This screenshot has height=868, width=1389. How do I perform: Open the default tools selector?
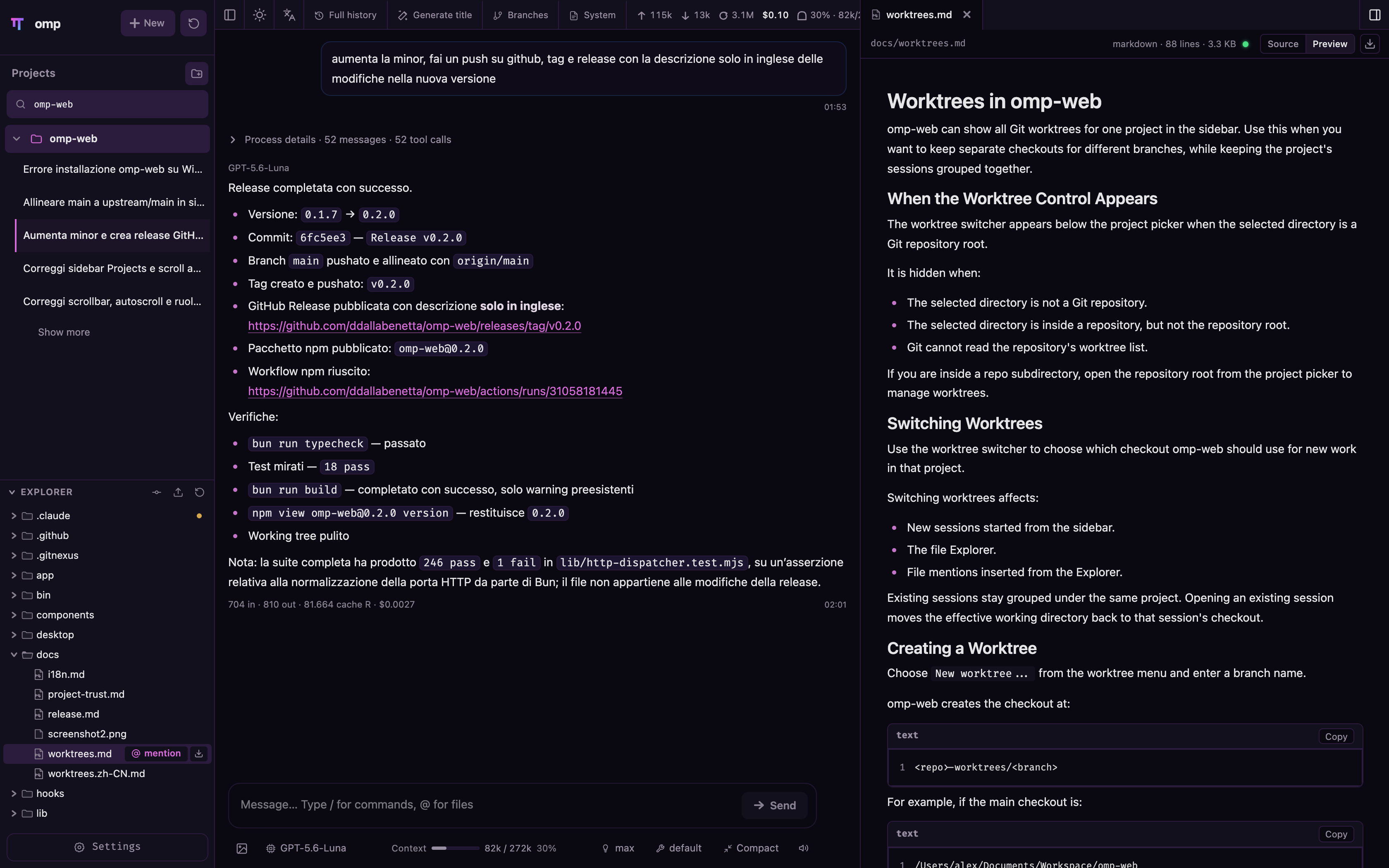tap(678, 849)
